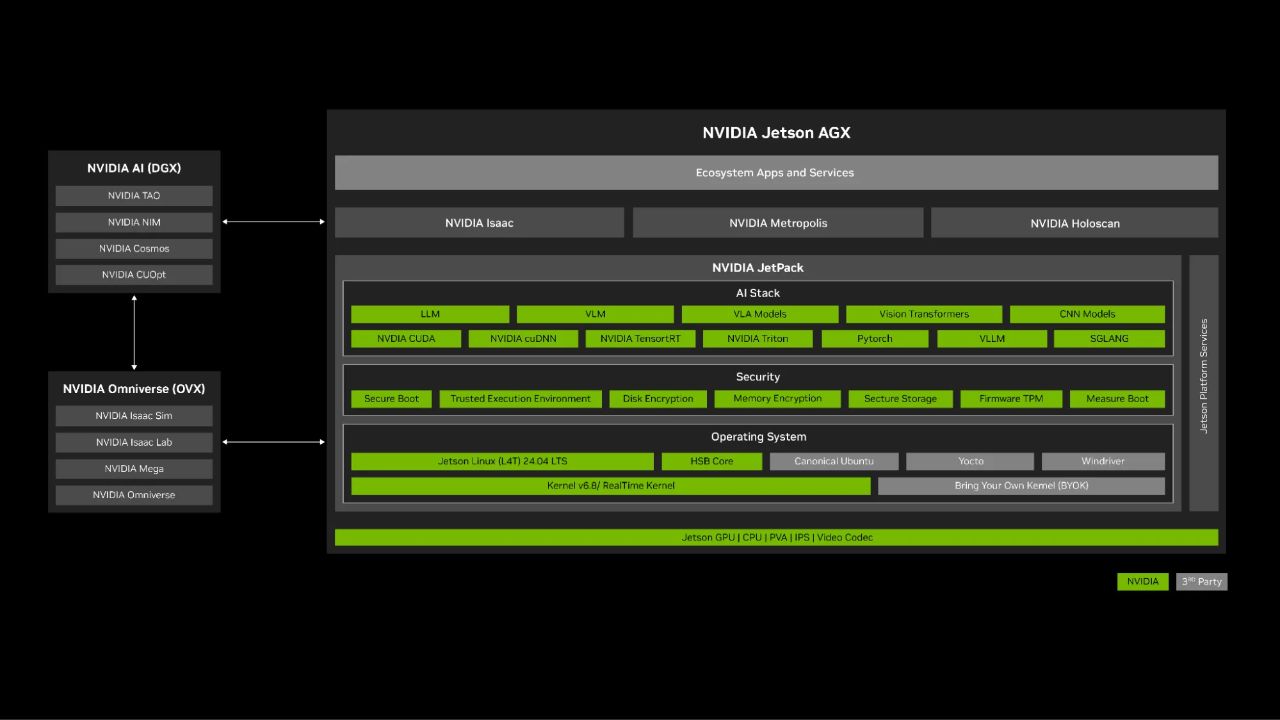Select the Canonical Ubuntu gray box
The image size is (1280, 720).
834,462
